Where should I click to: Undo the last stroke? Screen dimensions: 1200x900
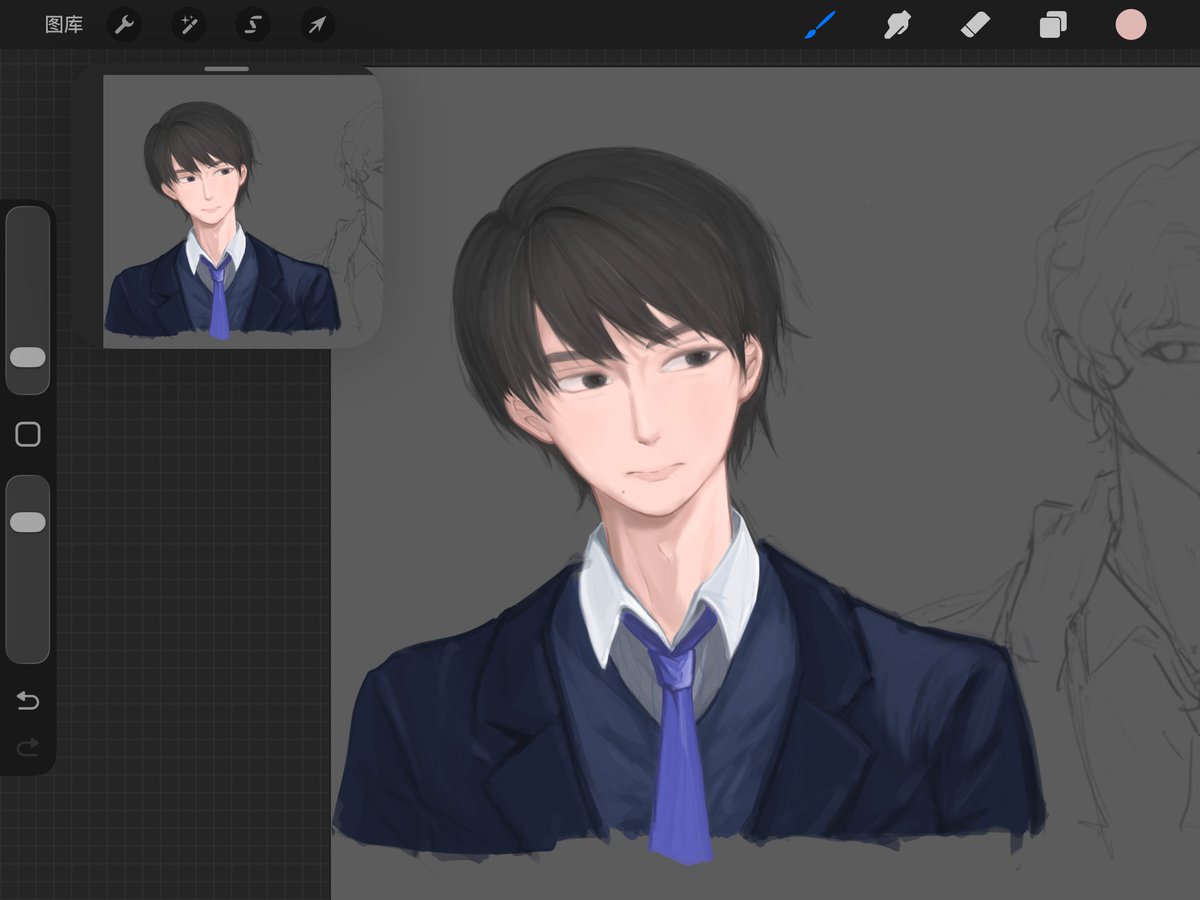click(x=28, y=701)
